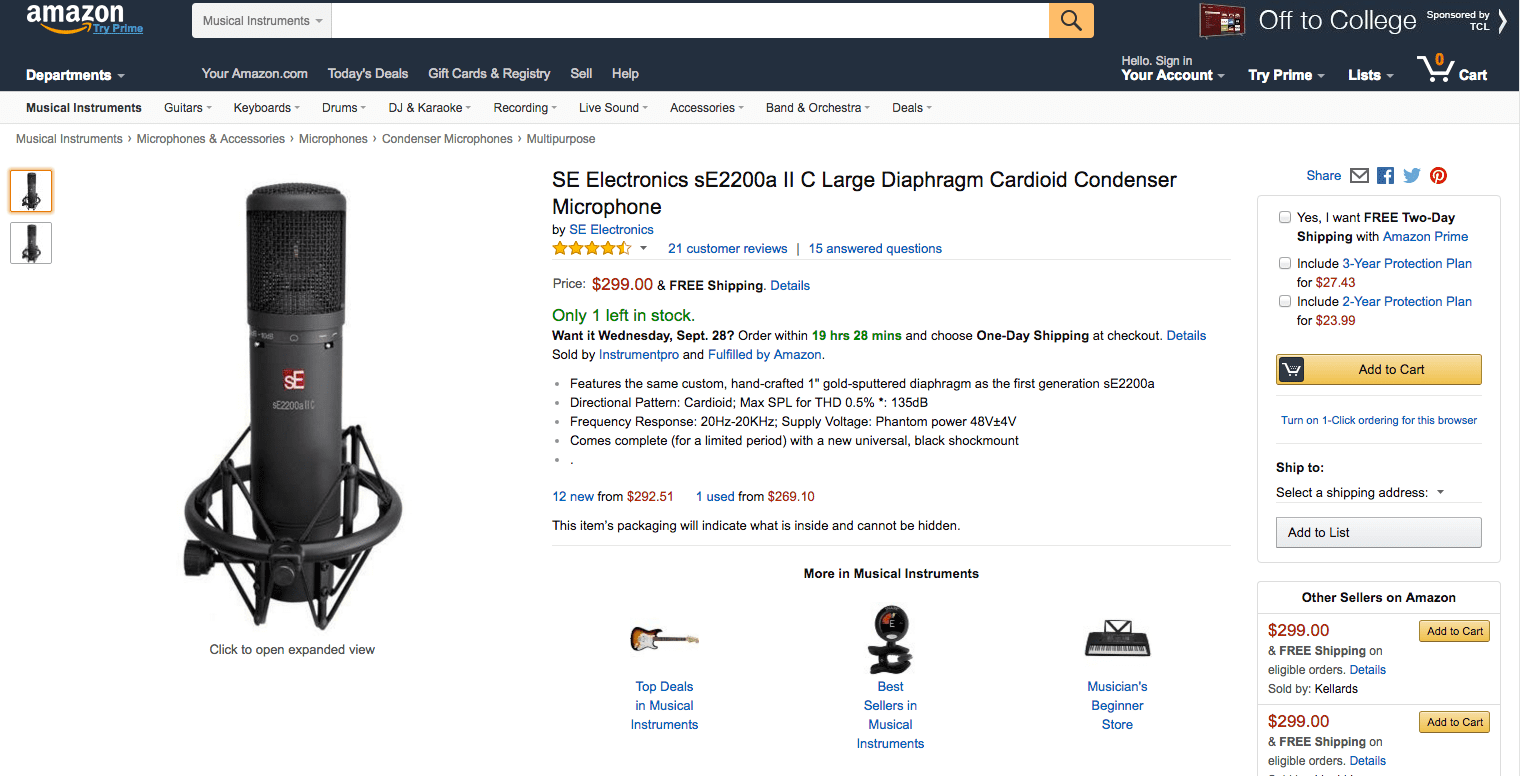Go to Amazon home via logo
The image size is (1520, 776).
pyautogui.click(x=75, y=18)
